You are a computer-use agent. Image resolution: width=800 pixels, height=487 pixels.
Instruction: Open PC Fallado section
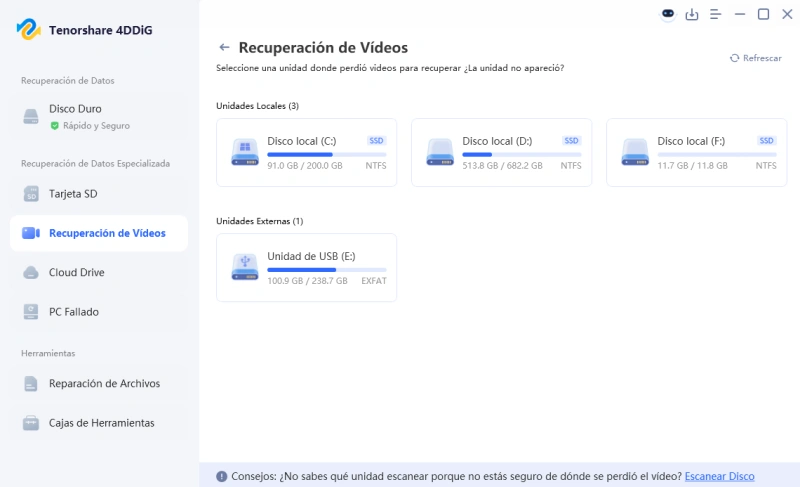click(x=99, y=312)
